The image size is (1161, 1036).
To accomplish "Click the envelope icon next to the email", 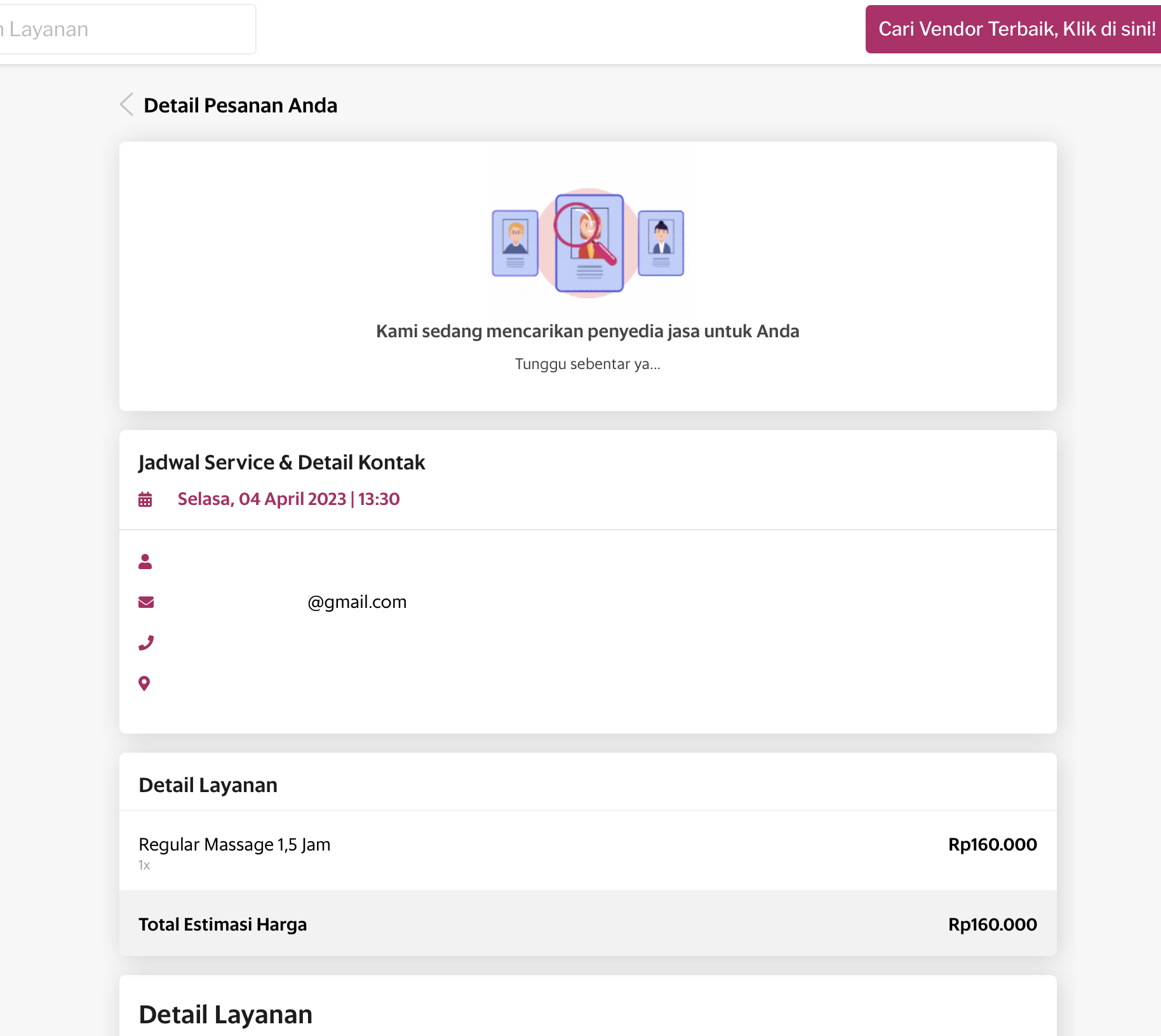I will (146, 602).
